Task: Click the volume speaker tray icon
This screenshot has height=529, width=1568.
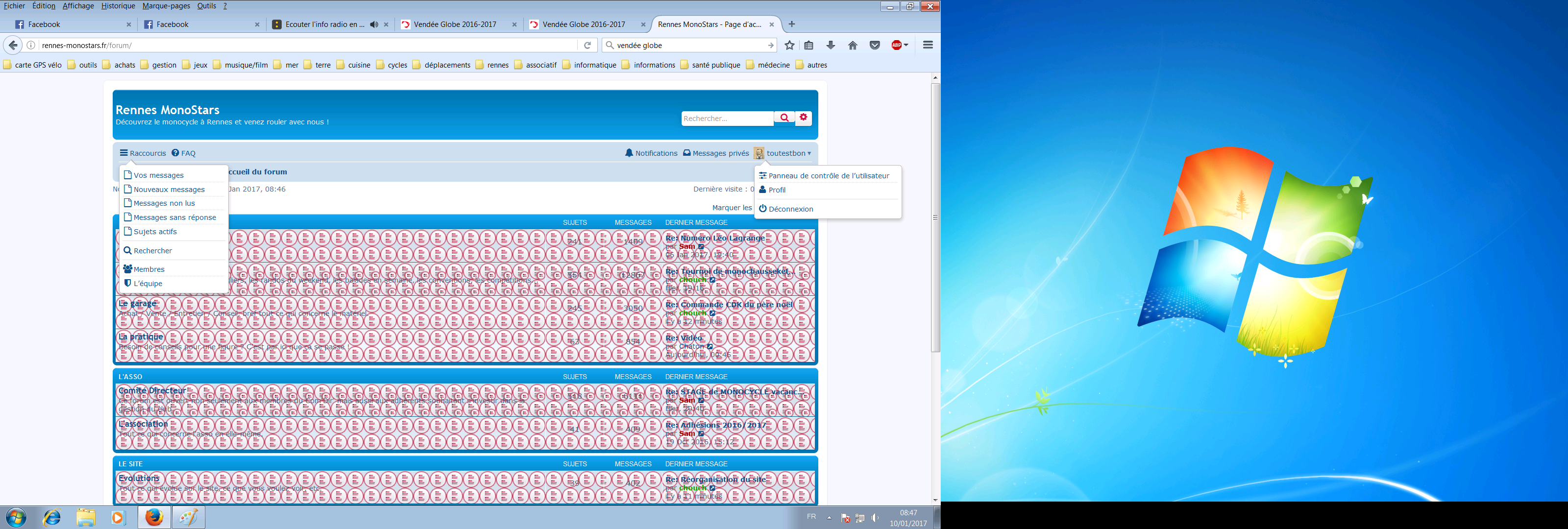Action: [875, 518]
